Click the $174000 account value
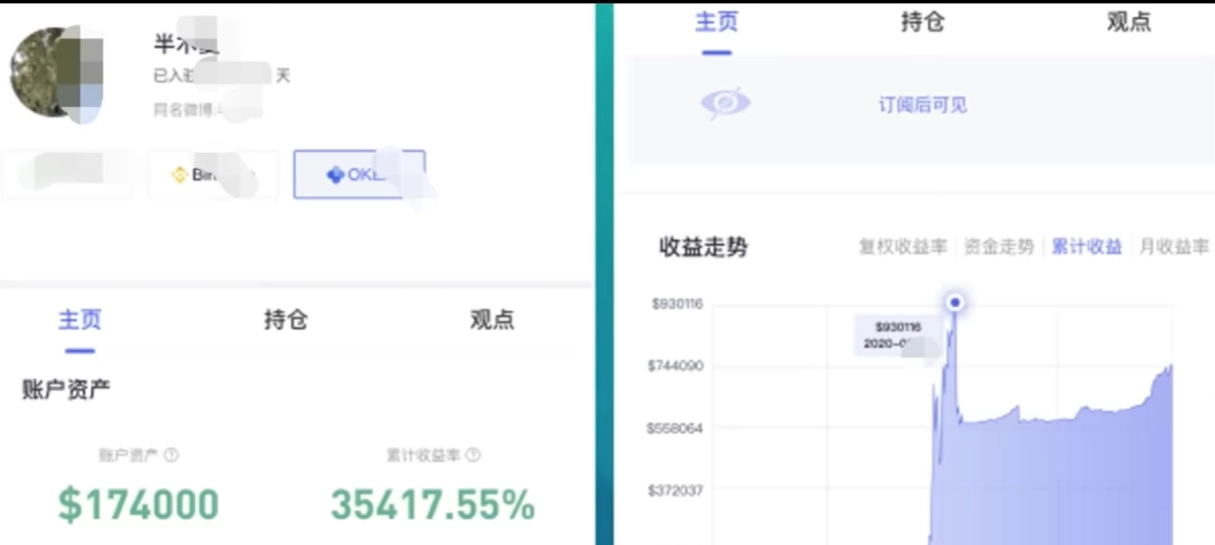1215x545 pixels. [x=138, y=505]
